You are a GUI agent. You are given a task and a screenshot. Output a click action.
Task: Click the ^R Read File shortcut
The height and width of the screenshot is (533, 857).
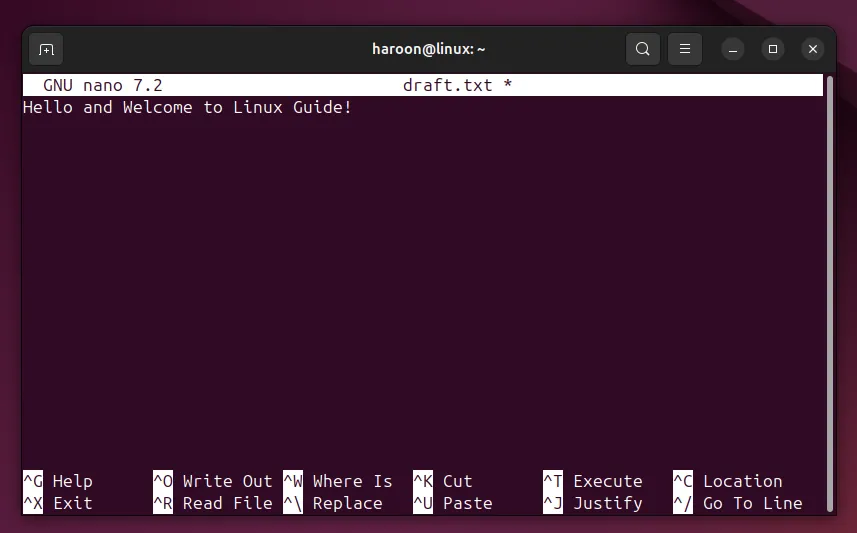[x=212, y=503]
